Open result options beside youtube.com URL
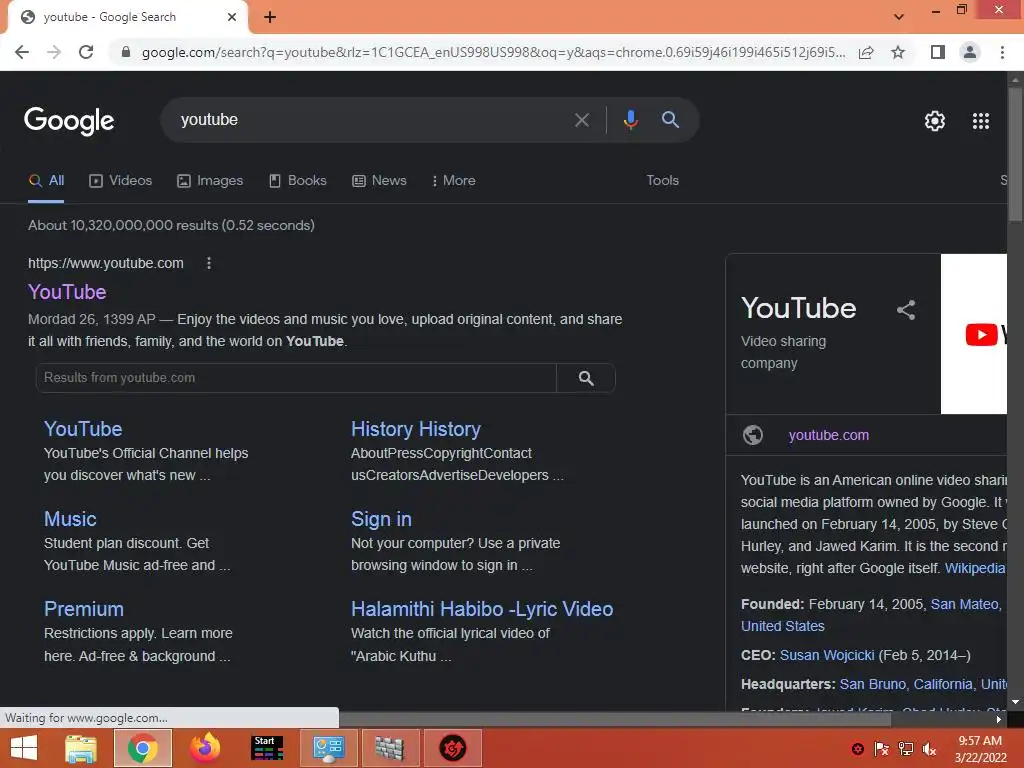This screenshot has height=768, width=1024. (x=209, y=263)
